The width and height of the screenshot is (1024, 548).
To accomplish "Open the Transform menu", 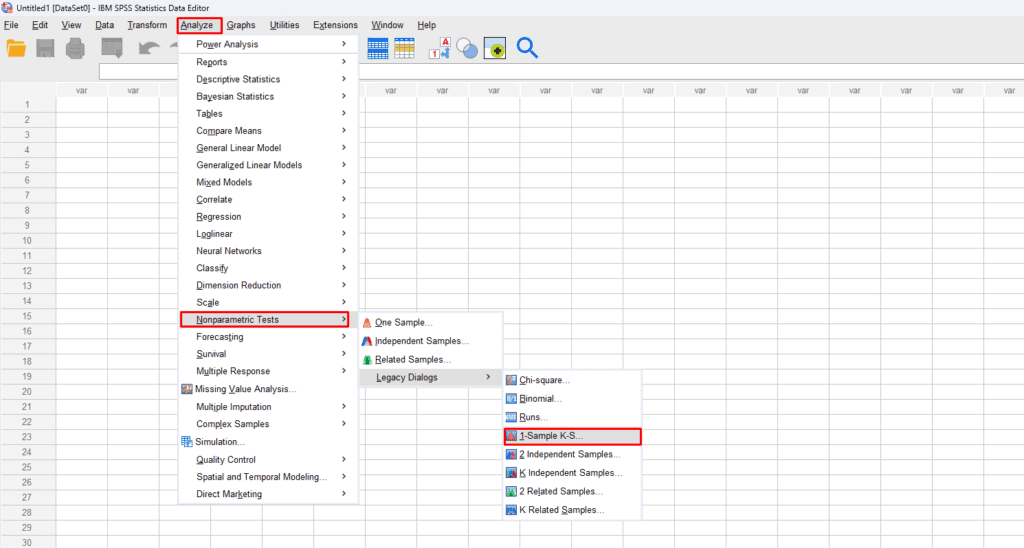I will point(147,25).
